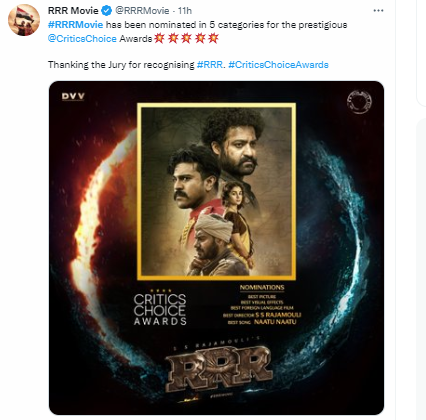Open the @CriticsChoice mention

(82, 39)
